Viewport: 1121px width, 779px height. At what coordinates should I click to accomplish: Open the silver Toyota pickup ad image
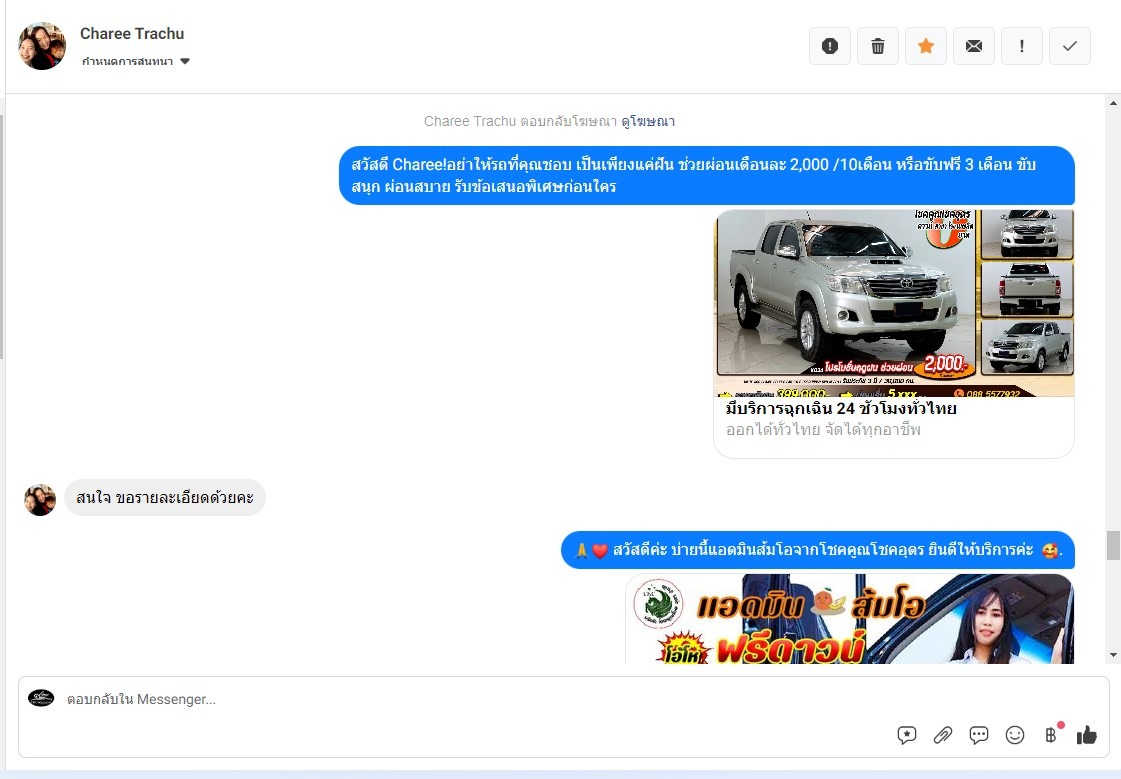tap(893, 302)
